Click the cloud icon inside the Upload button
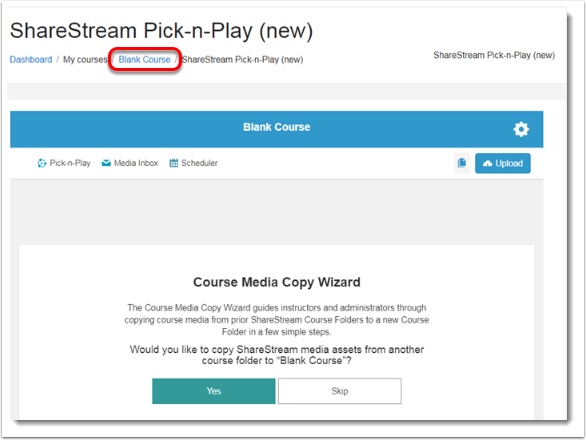This screenshot has width=586, height=440. click(x=487, y=163)
